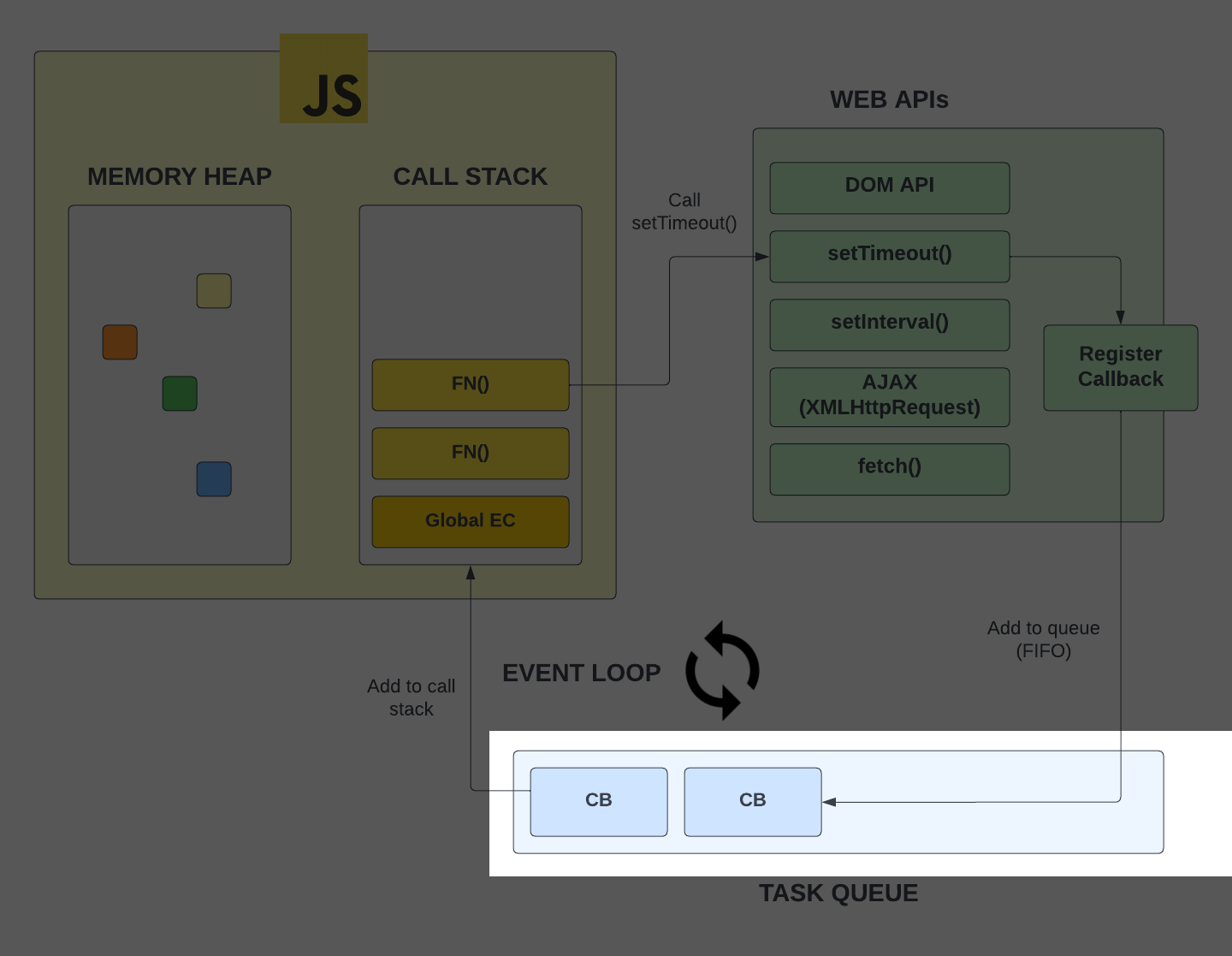Select the Memory Heap heading
This screenshot has height=956, width=1232.
179,176
